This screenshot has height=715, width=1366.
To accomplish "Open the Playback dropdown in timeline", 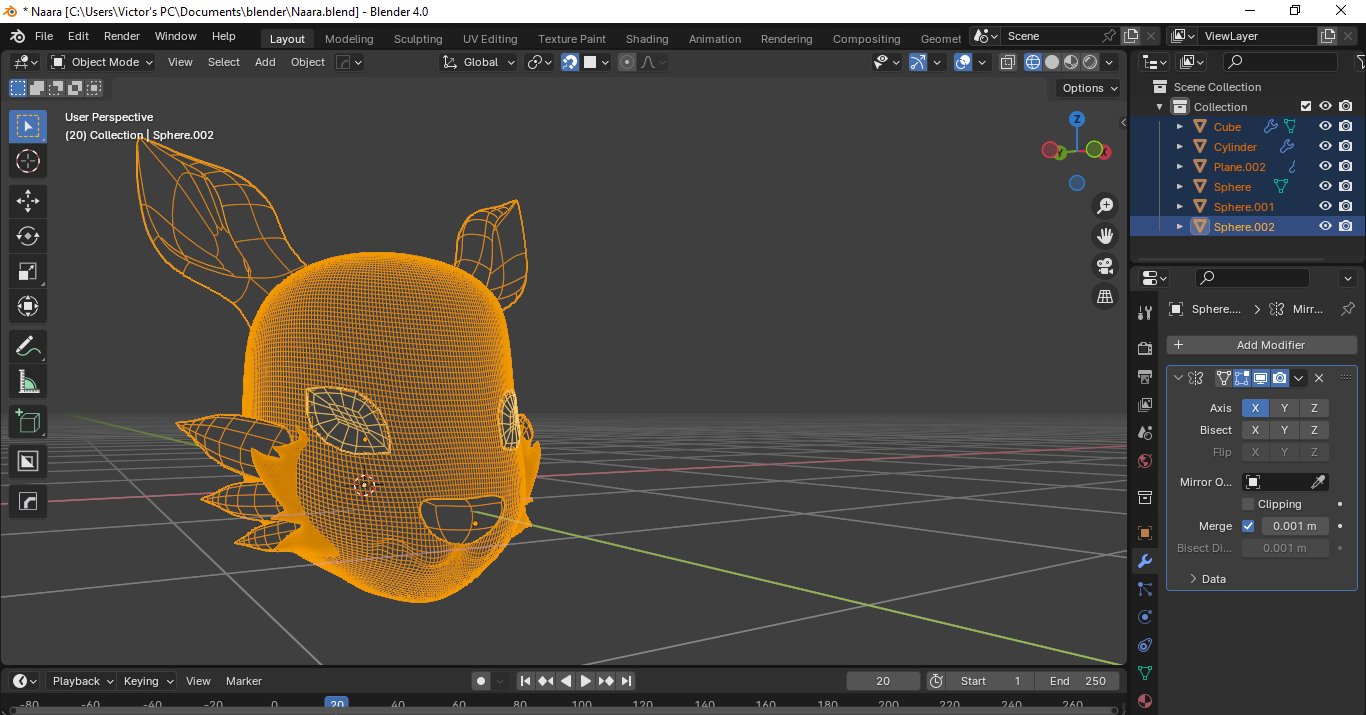I will (82, 681).
